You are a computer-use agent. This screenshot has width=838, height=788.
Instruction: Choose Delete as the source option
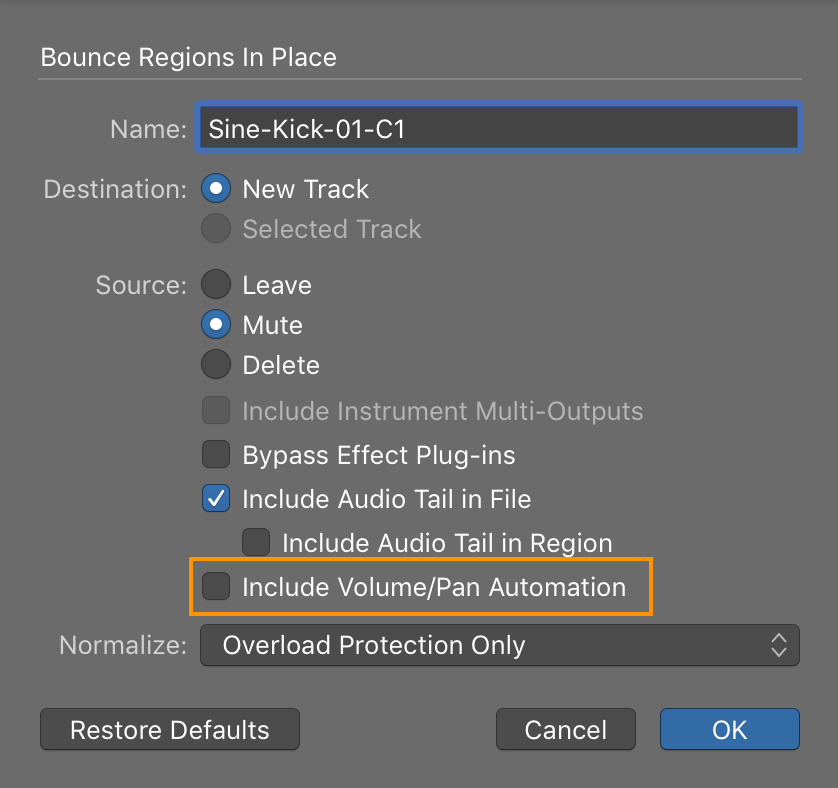pyautogui.click(x=216, y=364)
